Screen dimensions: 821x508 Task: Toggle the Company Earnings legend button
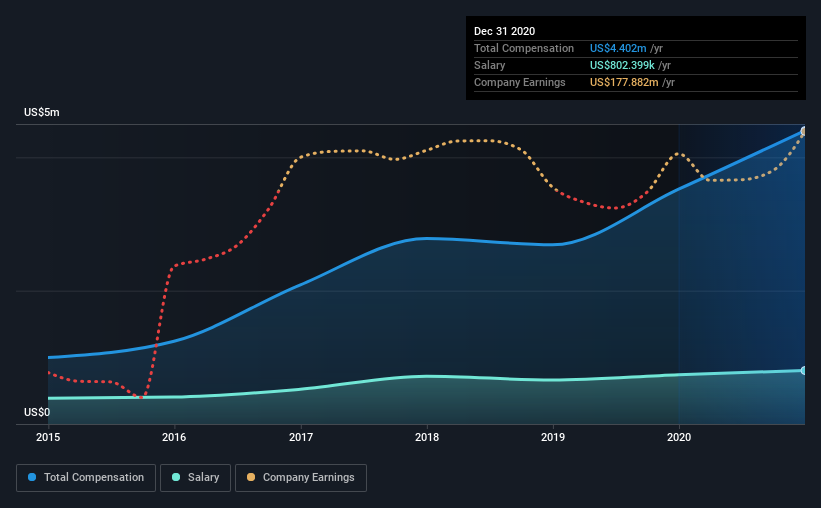pyautogui.click(x=301, y=478)
